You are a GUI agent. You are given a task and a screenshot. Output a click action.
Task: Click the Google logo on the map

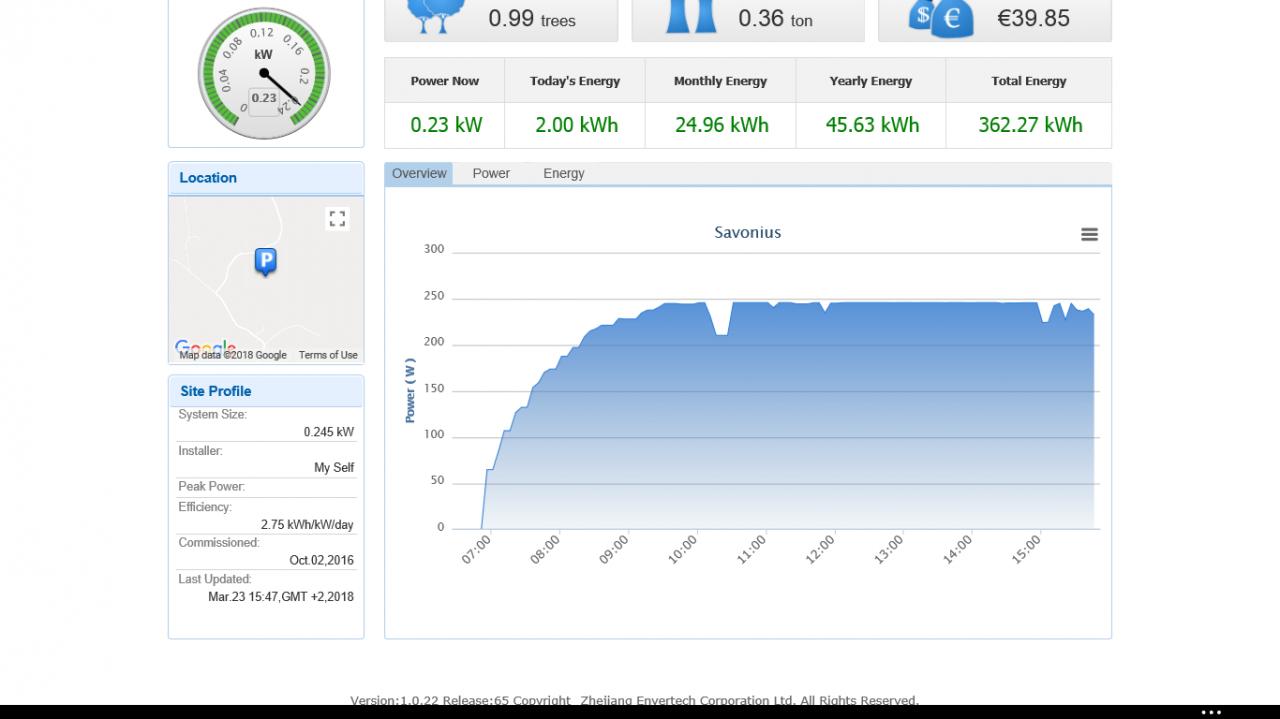205,348
